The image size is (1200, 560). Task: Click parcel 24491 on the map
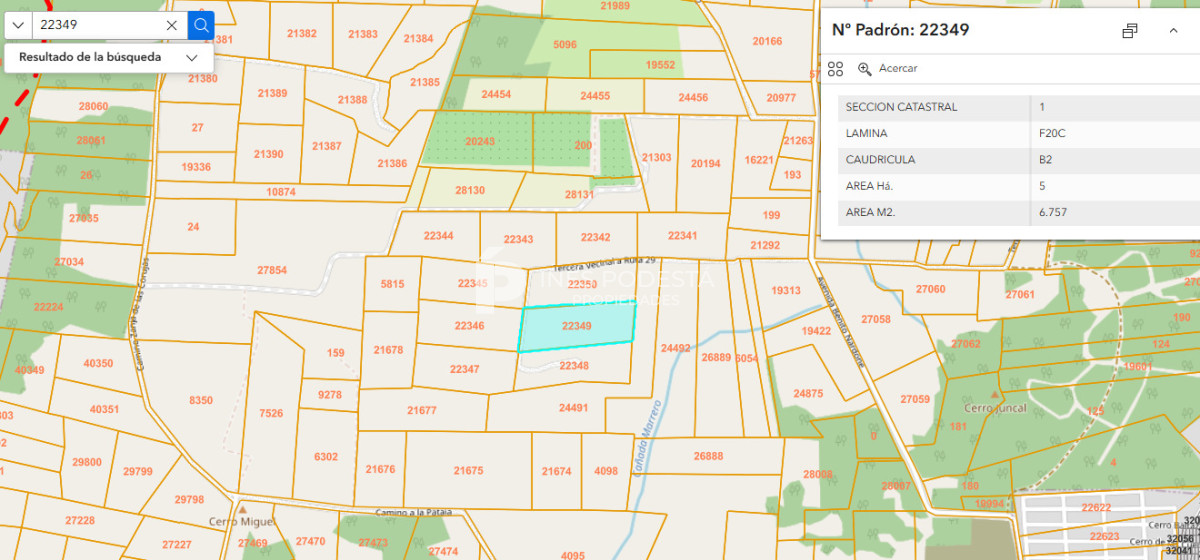pos(573,407)
